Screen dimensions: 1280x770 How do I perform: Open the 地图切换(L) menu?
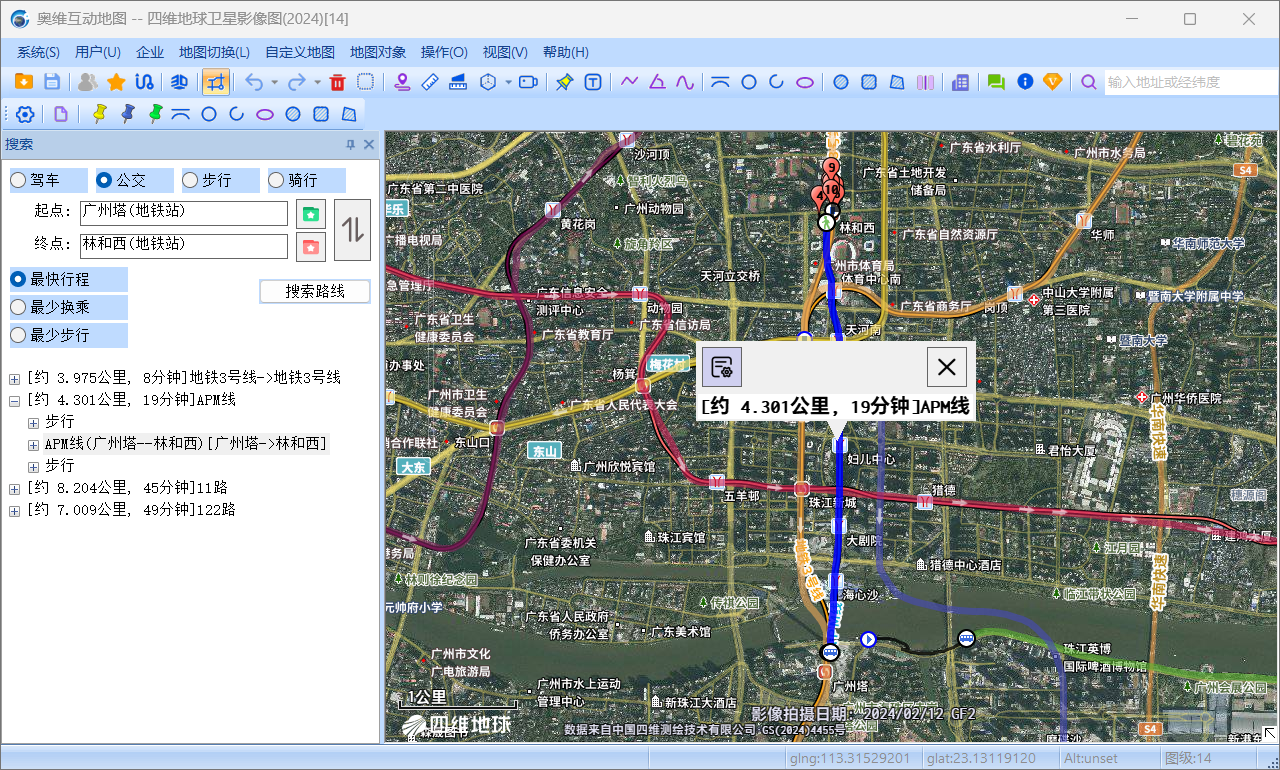tap(214, 52)
